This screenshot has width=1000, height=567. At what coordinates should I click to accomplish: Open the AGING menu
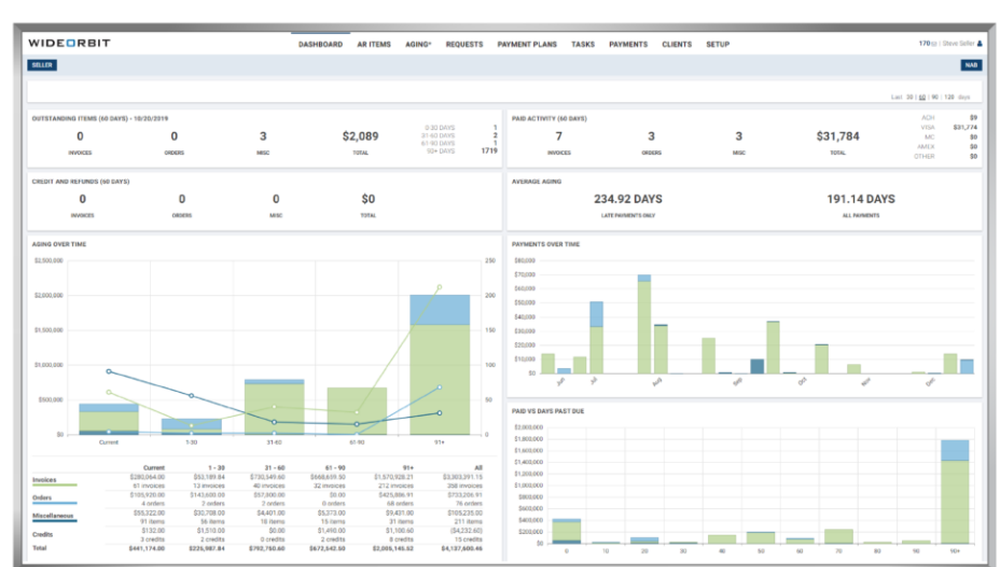[418, 45]
